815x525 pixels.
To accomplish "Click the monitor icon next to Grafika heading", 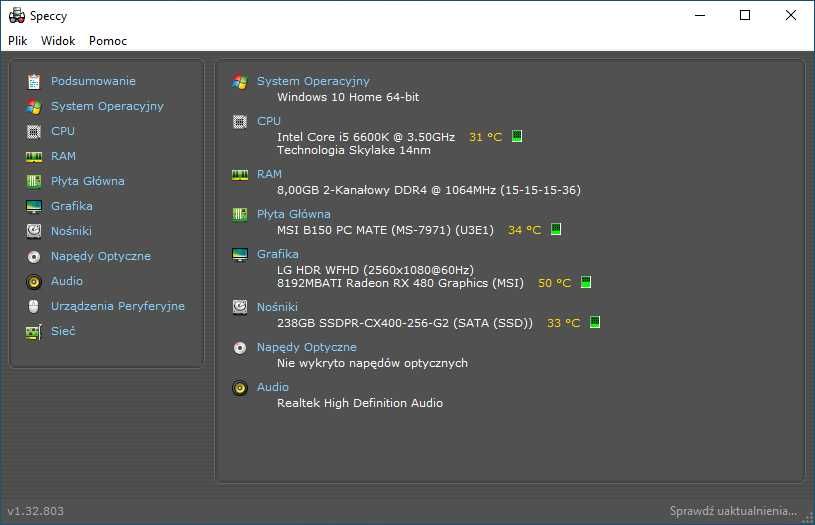I will click(240, 255).
